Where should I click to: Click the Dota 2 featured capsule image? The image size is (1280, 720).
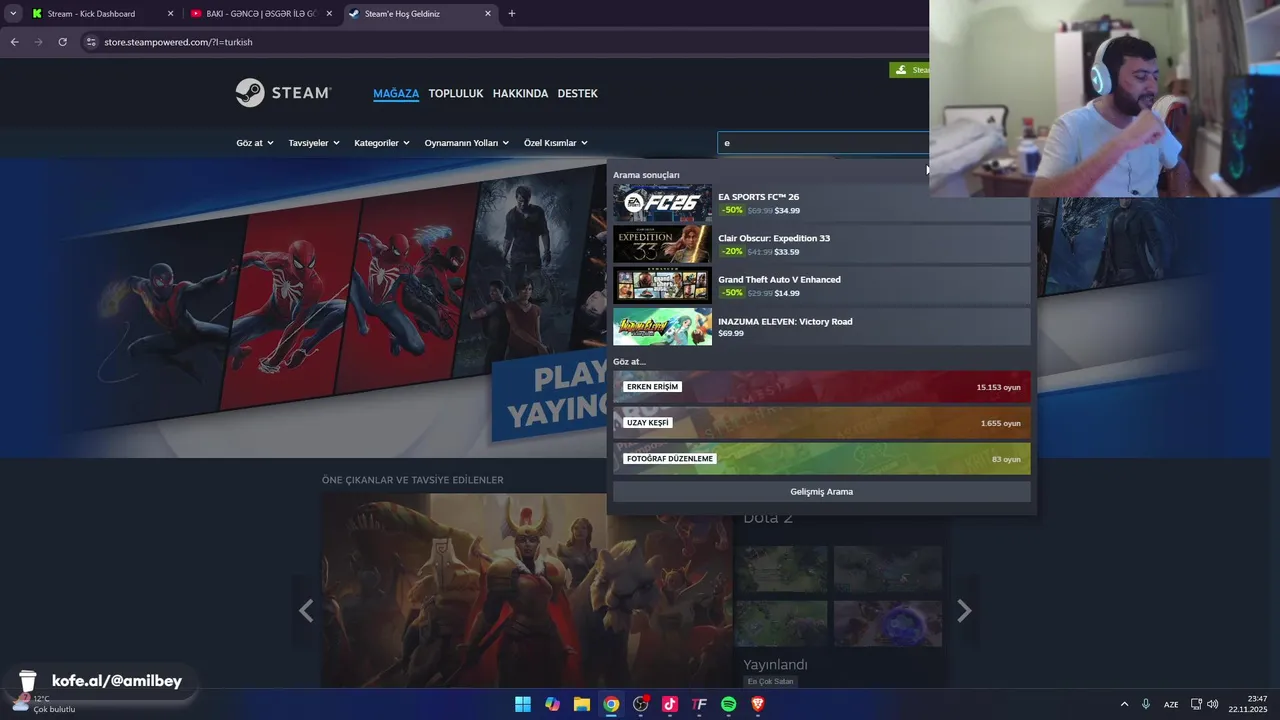527,592
